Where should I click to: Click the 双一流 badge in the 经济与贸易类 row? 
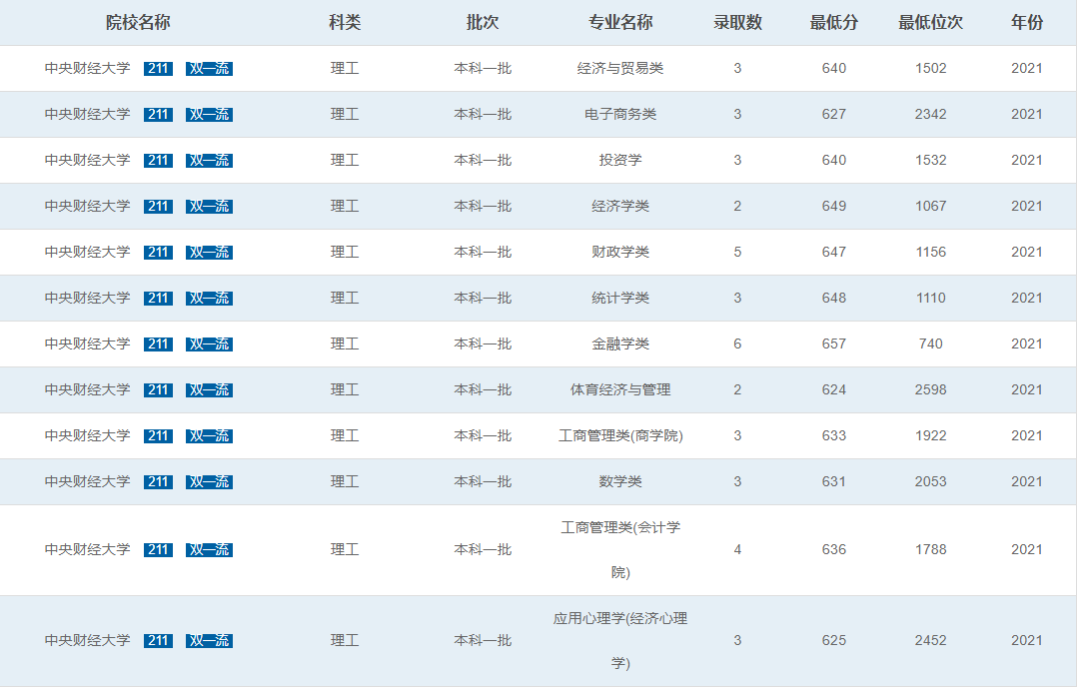click(x=209, y=68)
